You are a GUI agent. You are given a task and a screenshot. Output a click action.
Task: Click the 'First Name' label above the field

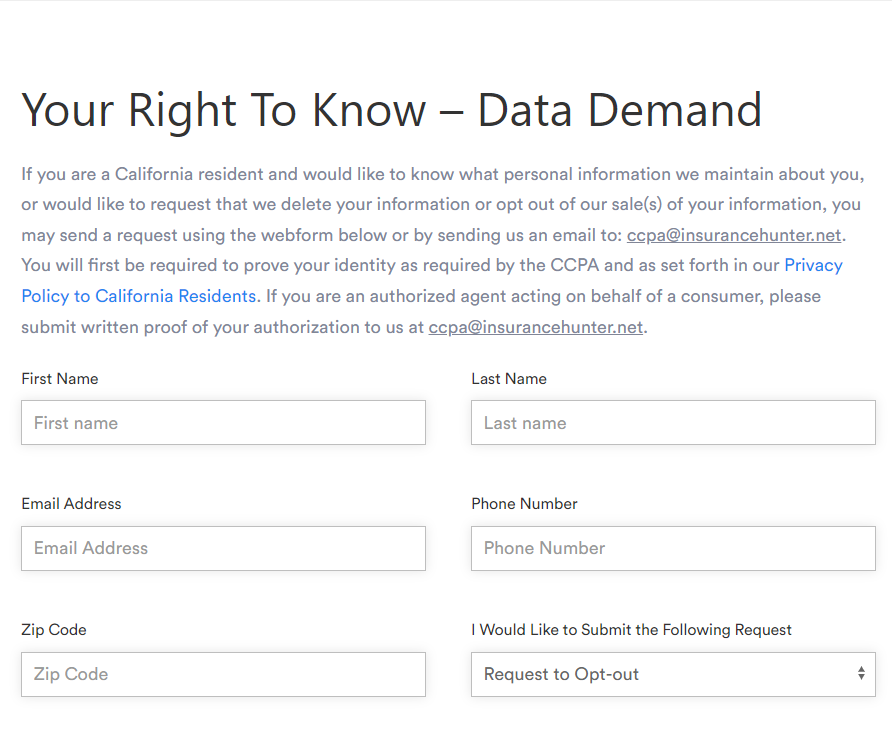(60, 379)
